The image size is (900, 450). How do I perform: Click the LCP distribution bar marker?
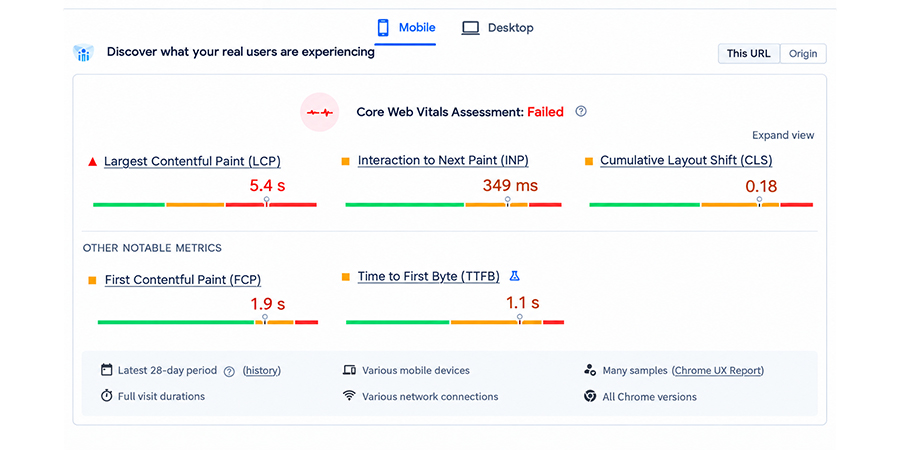click(x=266, y=201)
